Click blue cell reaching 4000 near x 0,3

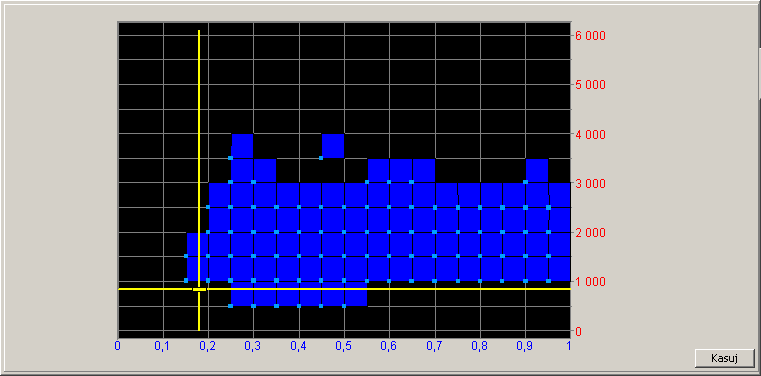click(x=242, y=146)
